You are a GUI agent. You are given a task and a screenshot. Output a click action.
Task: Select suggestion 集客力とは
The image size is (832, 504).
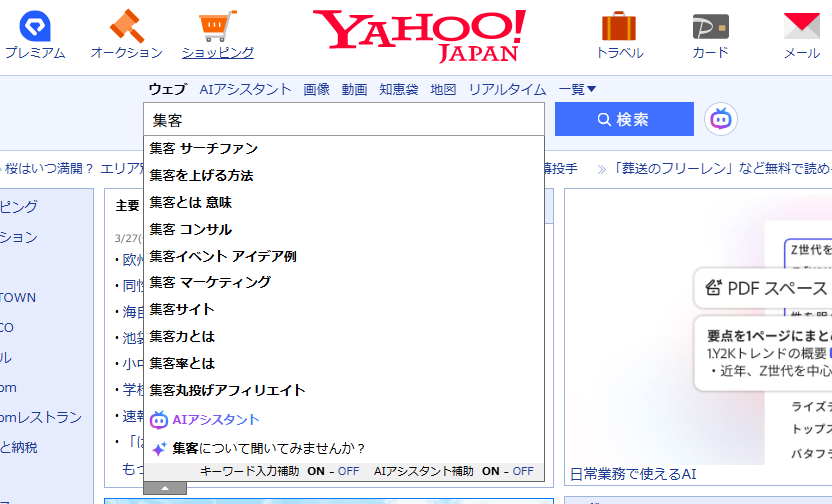pos(344,336)
